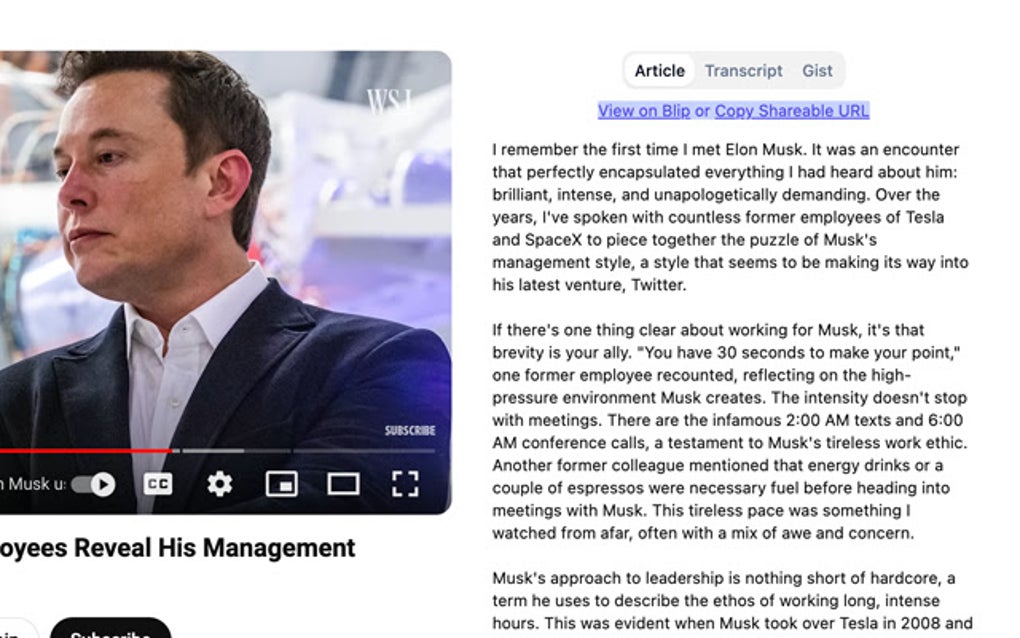Open the video settings gear
The image size is (1020, 638).
(219, 485)
